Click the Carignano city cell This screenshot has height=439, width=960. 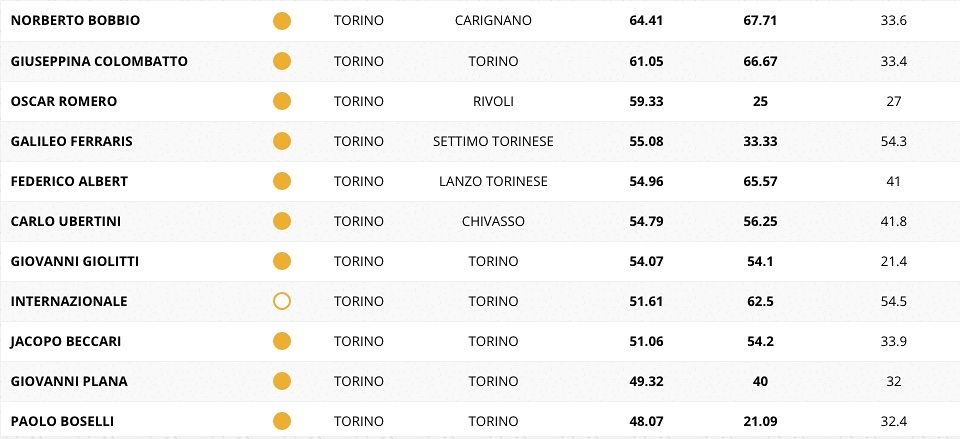point(493,21)
